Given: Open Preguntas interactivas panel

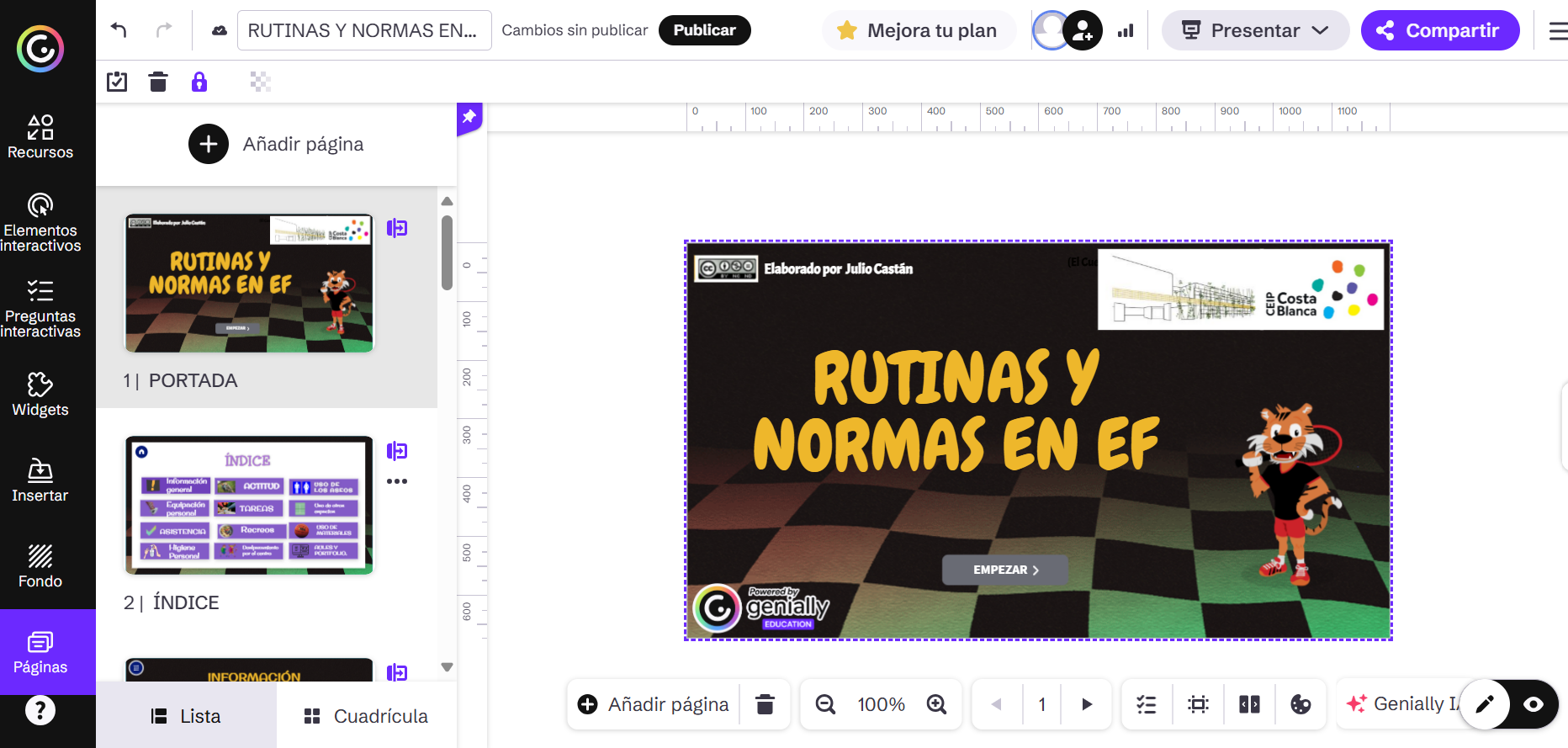Looking at the screenshot, I should point(40,308).
